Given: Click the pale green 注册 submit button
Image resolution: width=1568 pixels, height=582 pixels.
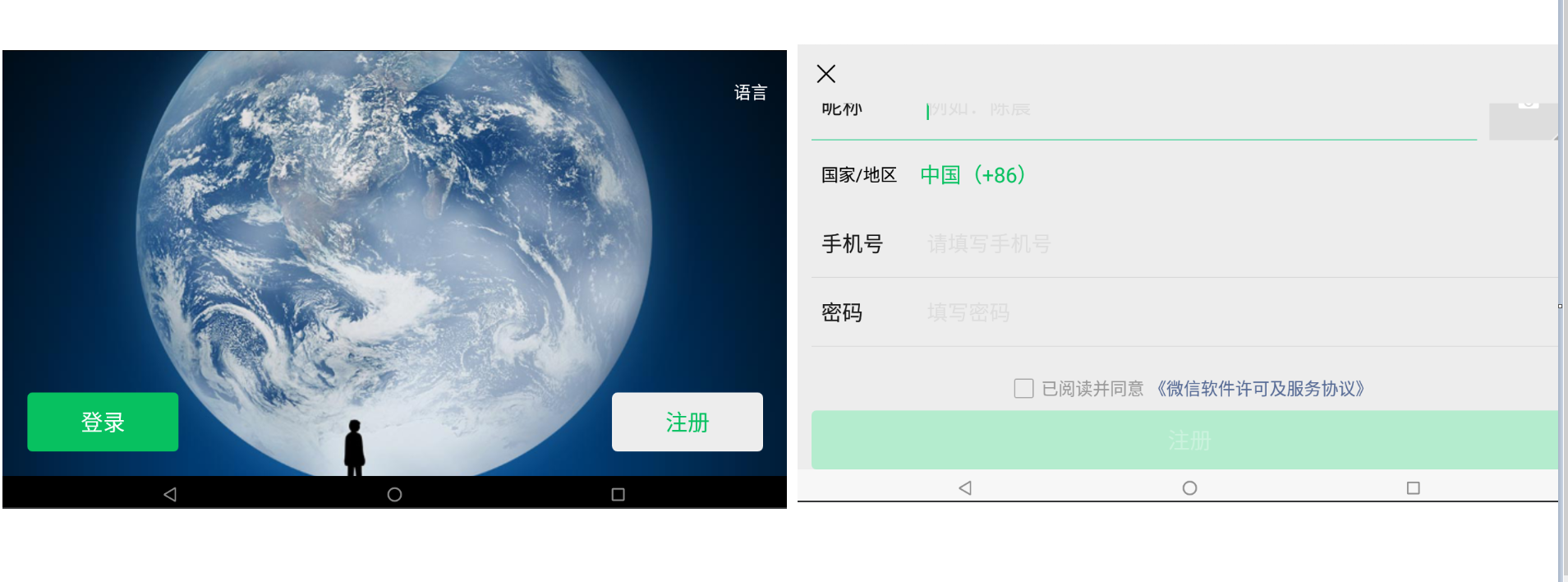Looking at the screenshot, I should (x=1184, y=440).
